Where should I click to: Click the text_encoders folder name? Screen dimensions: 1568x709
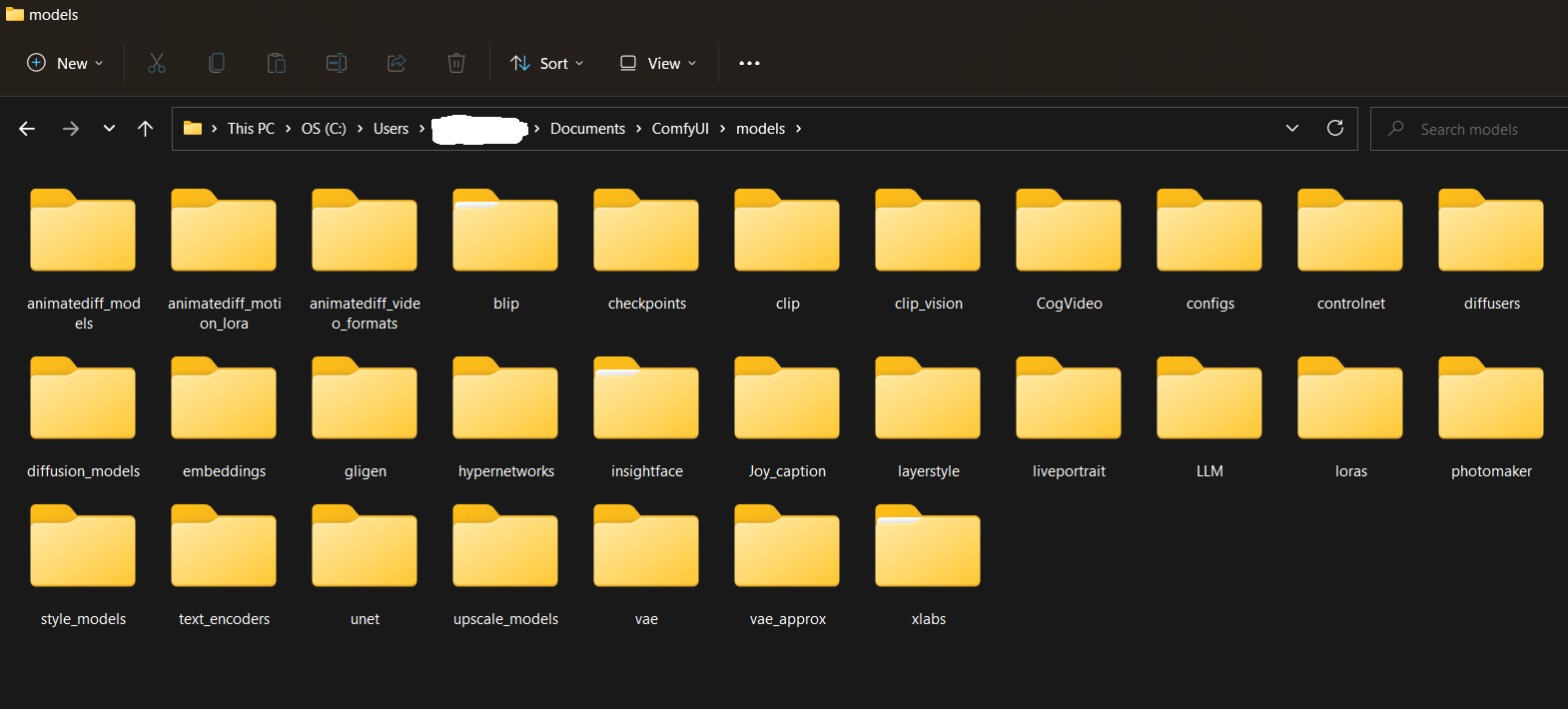pyautogui.click(x=225, y=619)
